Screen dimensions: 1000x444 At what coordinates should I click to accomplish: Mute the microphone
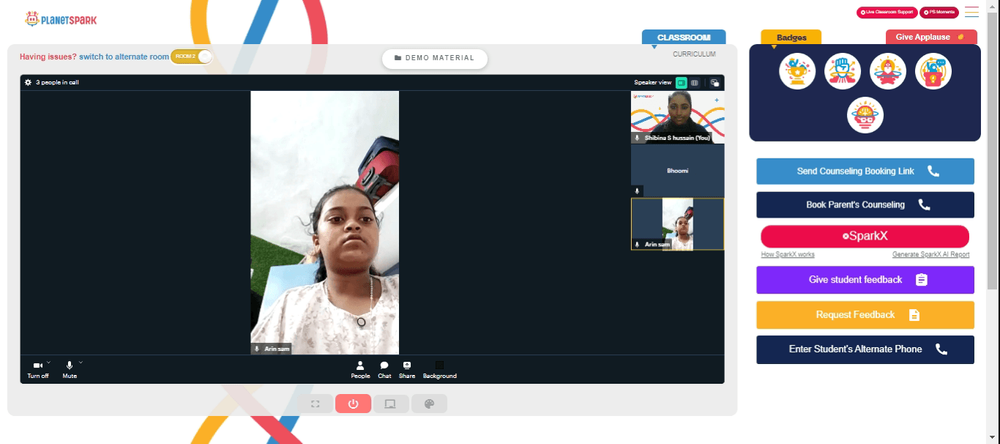tap(70, 369)
